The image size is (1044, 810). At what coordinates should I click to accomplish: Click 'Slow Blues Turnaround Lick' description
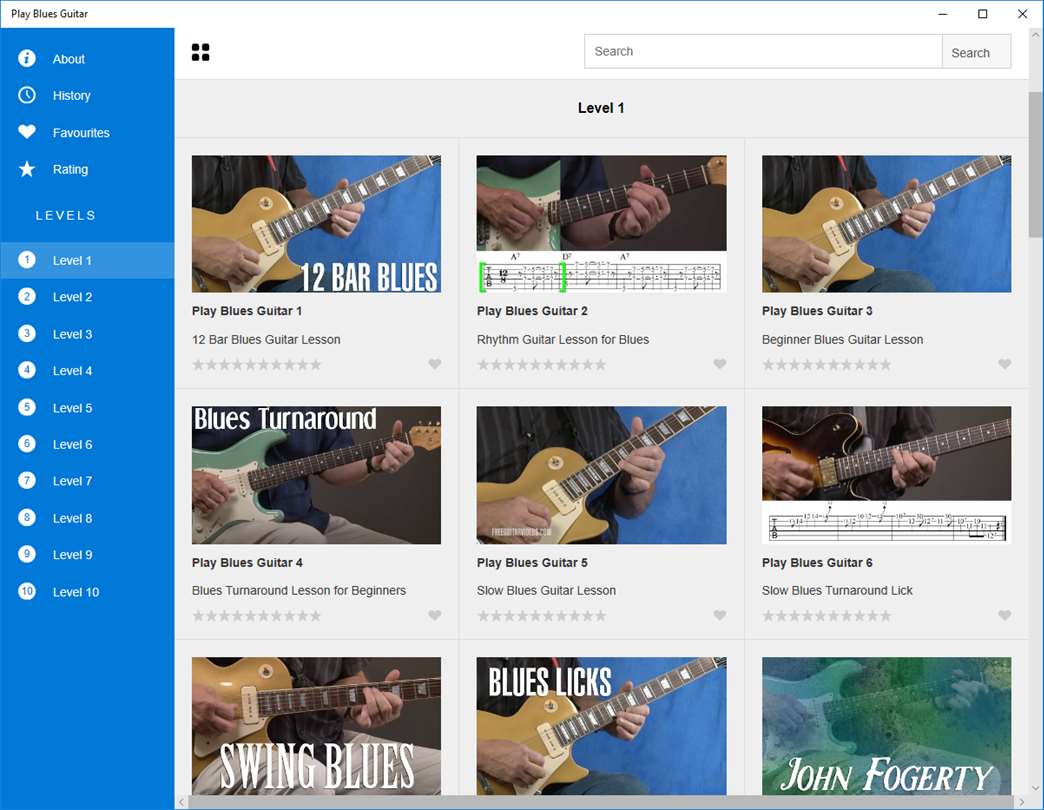[837, 590]
